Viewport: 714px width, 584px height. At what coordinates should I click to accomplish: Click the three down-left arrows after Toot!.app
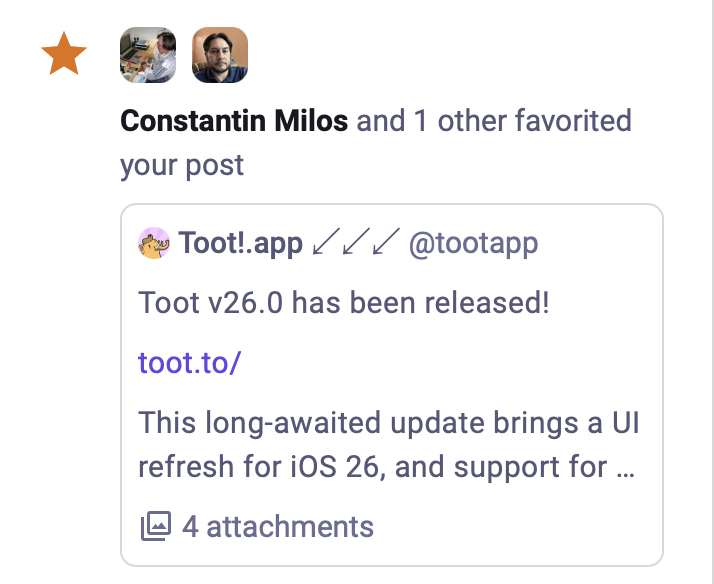coord(356,244)
